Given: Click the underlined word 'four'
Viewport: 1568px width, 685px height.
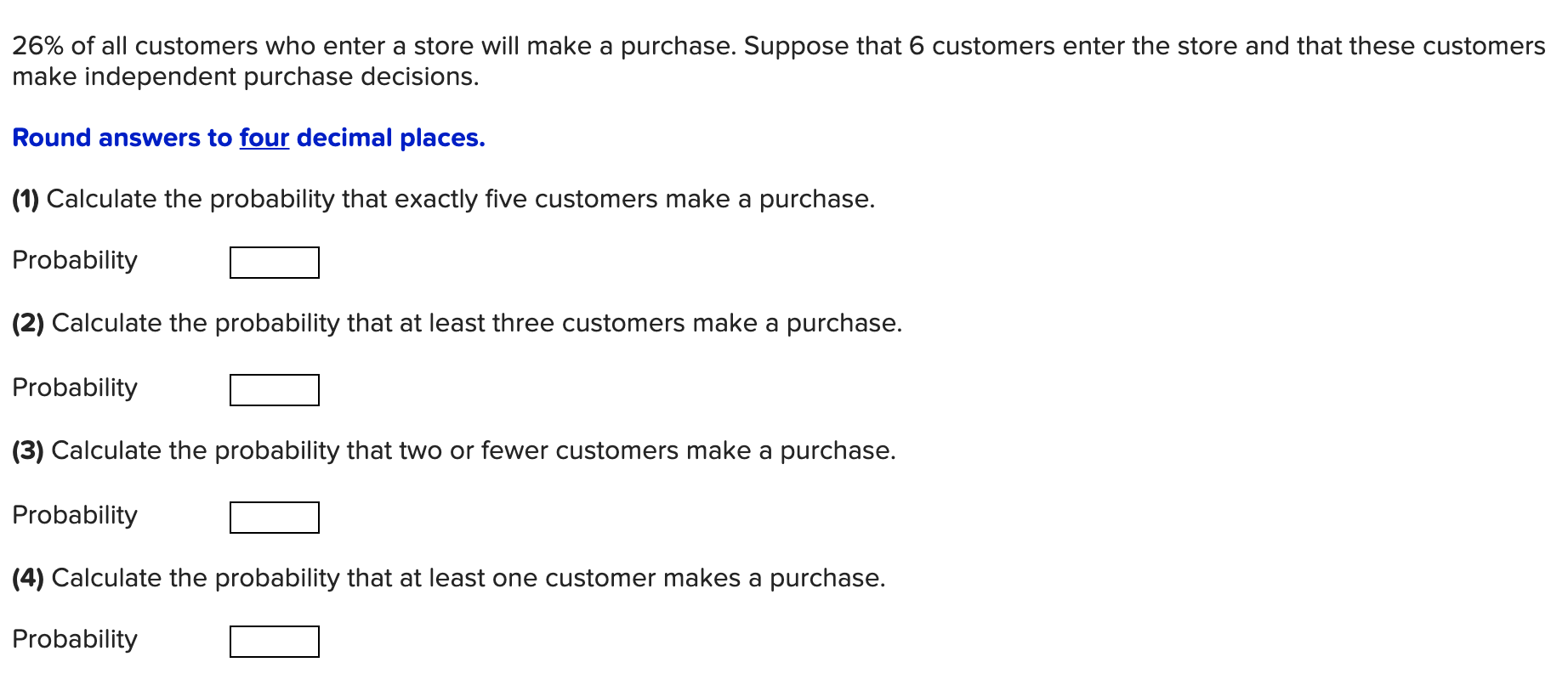Looking at the screenshot, I should point(264,138).
